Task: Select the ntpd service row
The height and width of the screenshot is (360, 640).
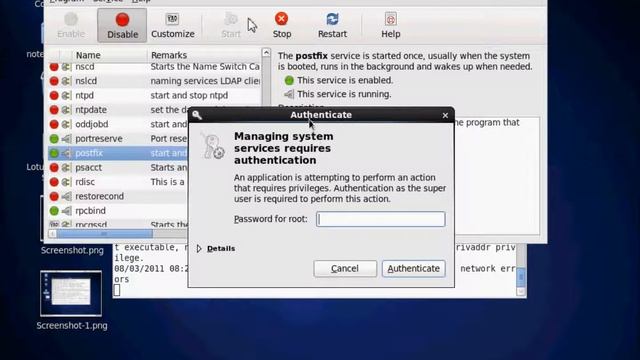Action: click(x=154, y=95)
